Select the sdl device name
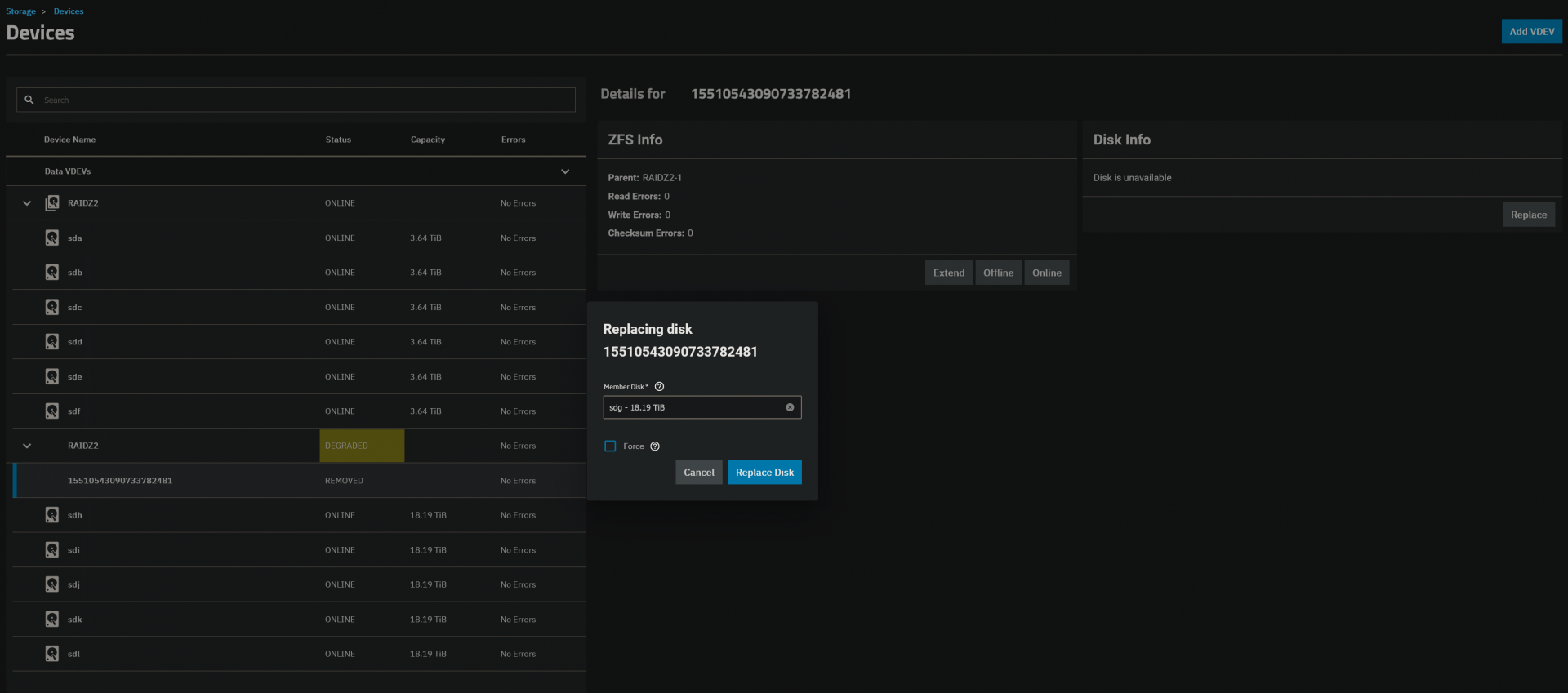The width and height of the screenshot is (1568, 693). coord(74,654)
